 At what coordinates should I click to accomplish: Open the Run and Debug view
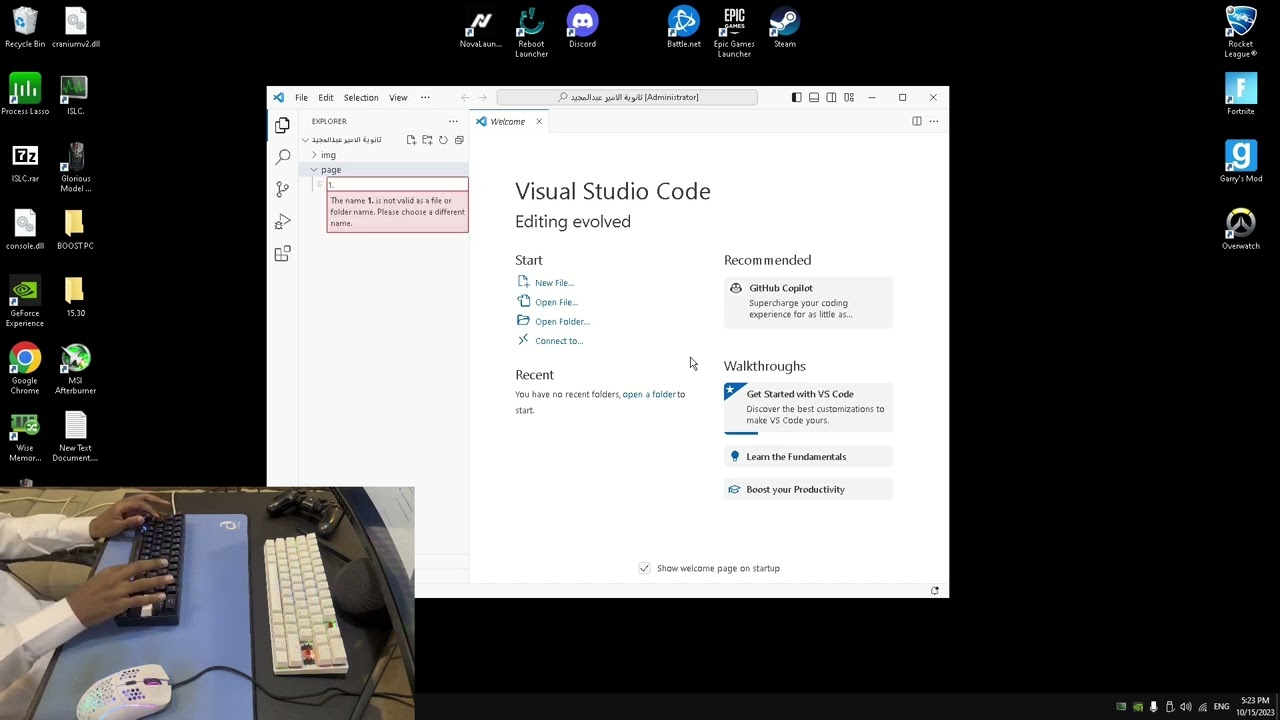pyautogui.click(x=282, y=221)
